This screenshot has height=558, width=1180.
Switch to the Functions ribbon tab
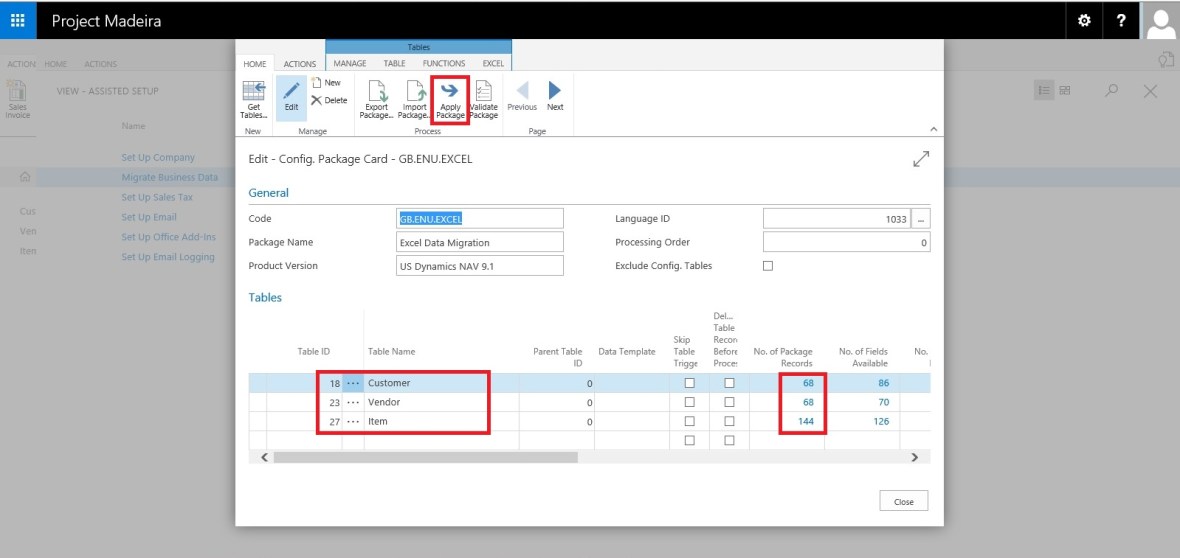(444, 63)
